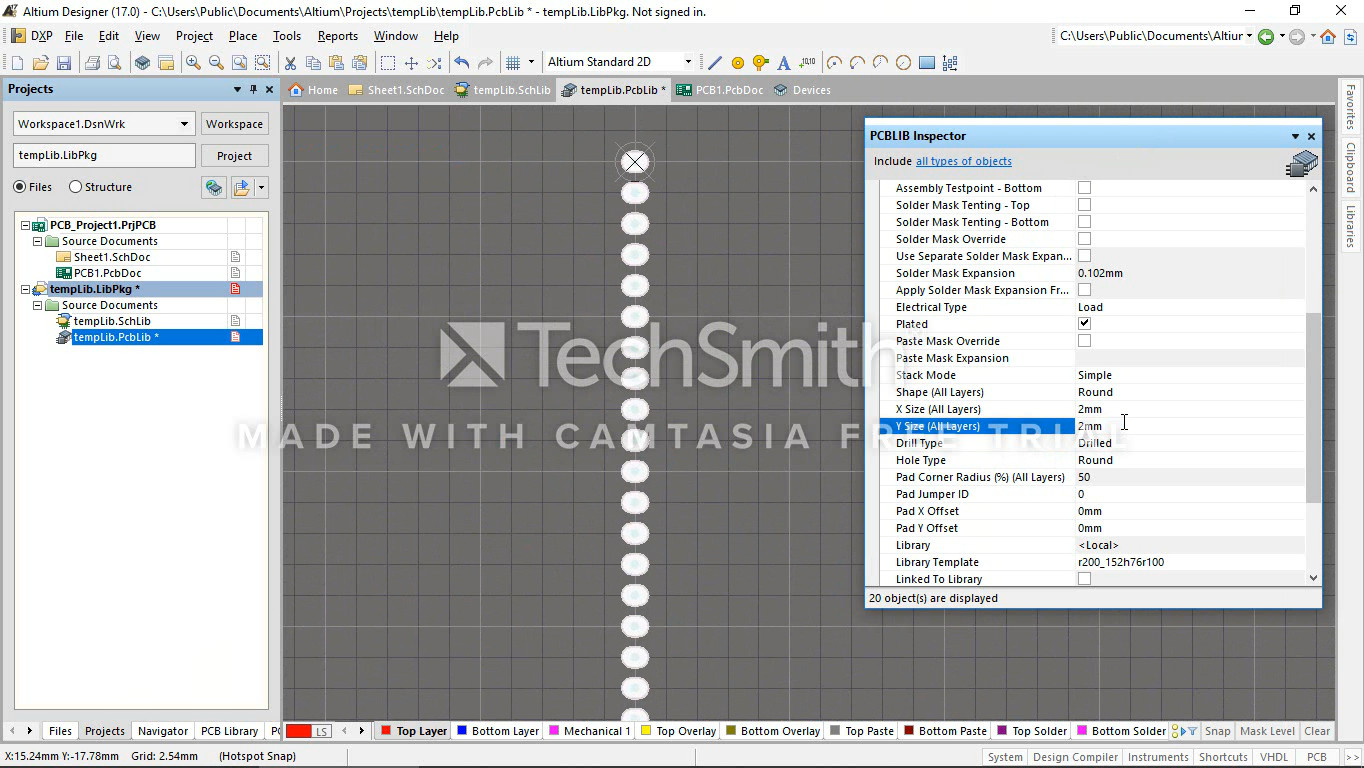Click the 'all types of objects' link
Viewport: 1364px width, 768px height.
point(963,161)
